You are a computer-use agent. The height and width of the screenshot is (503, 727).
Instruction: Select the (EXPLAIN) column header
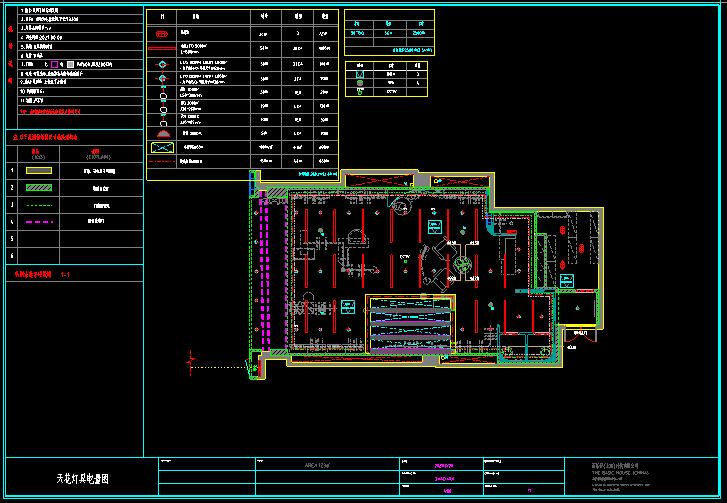[98, 157]
